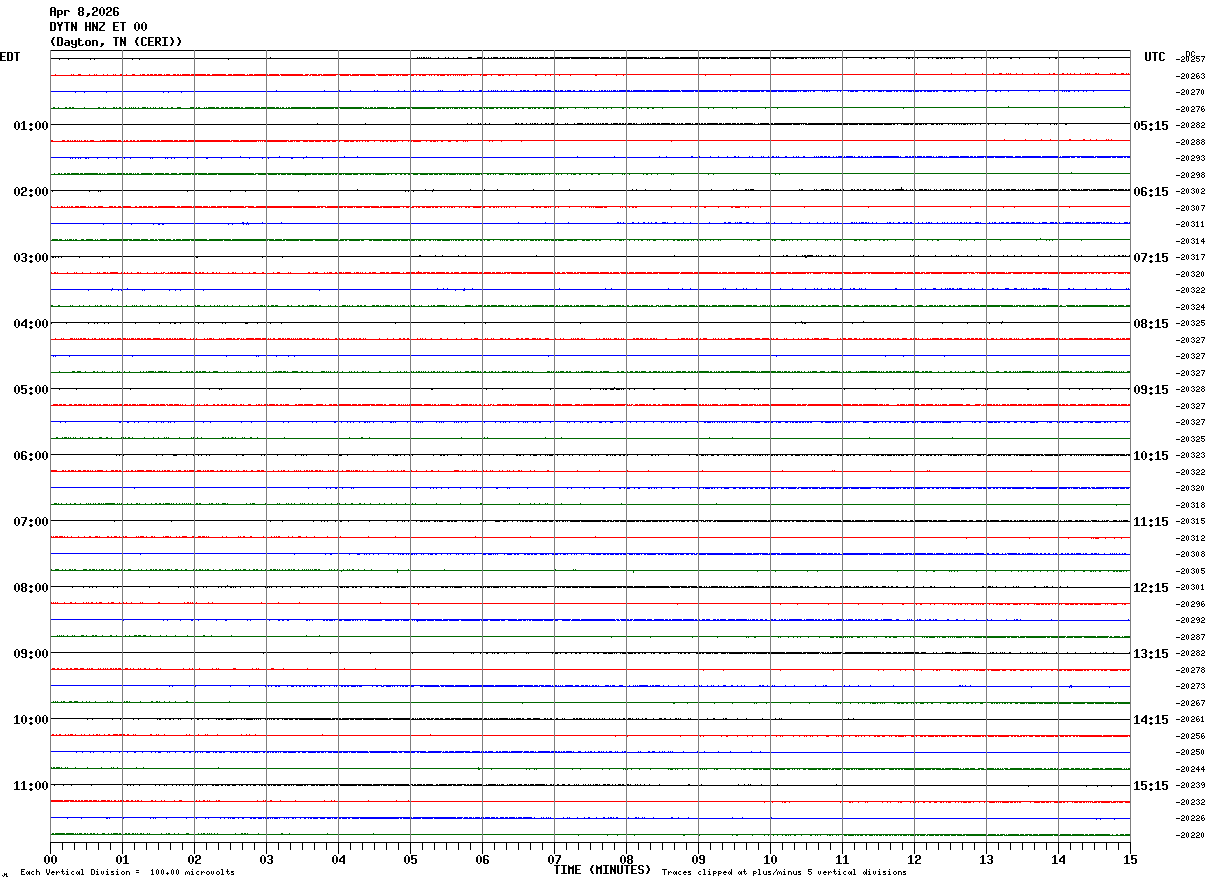The image size is (1210, 886).
Task: Click the DC offset value -20317
Action: 1191,258
